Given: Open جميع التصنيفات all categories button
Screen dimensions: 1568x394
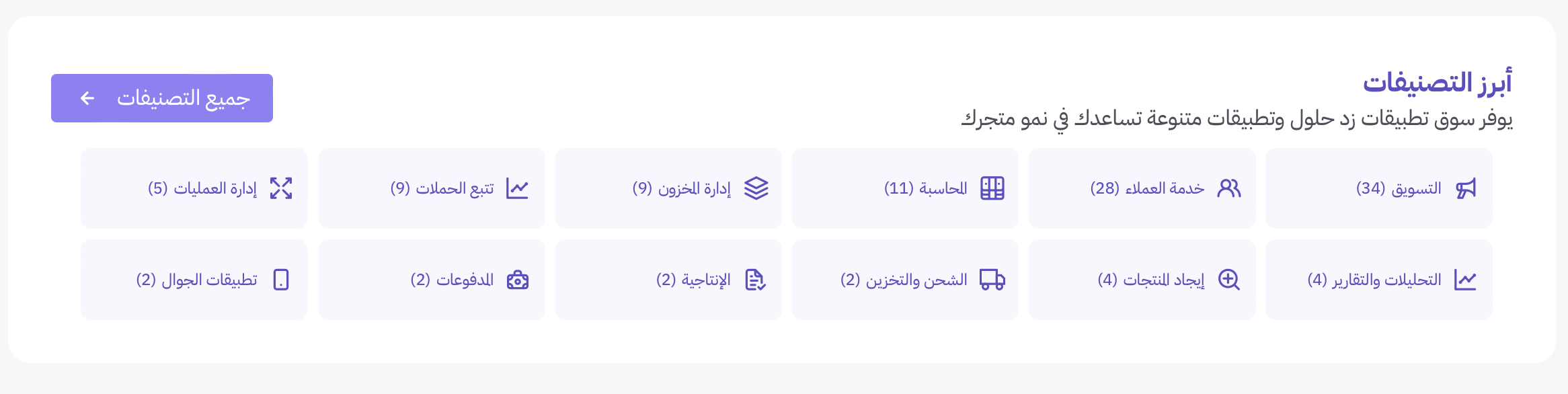Looking at the screenshot, I should pyautogui.click(x=162, y=98).
